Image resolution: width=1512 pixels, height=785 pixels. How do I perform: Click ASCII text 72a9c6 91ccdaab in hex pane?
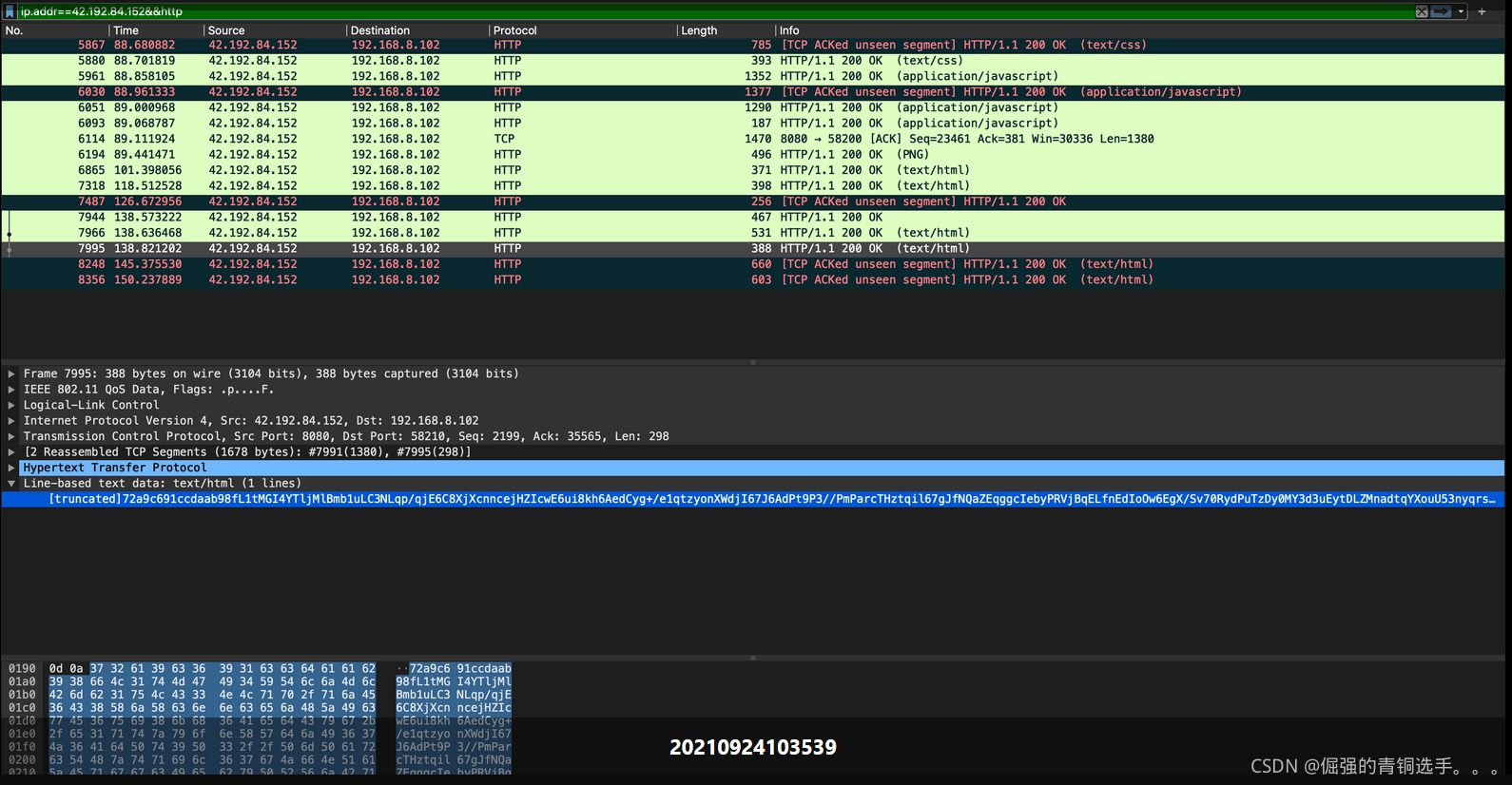[x=460, y=669]
